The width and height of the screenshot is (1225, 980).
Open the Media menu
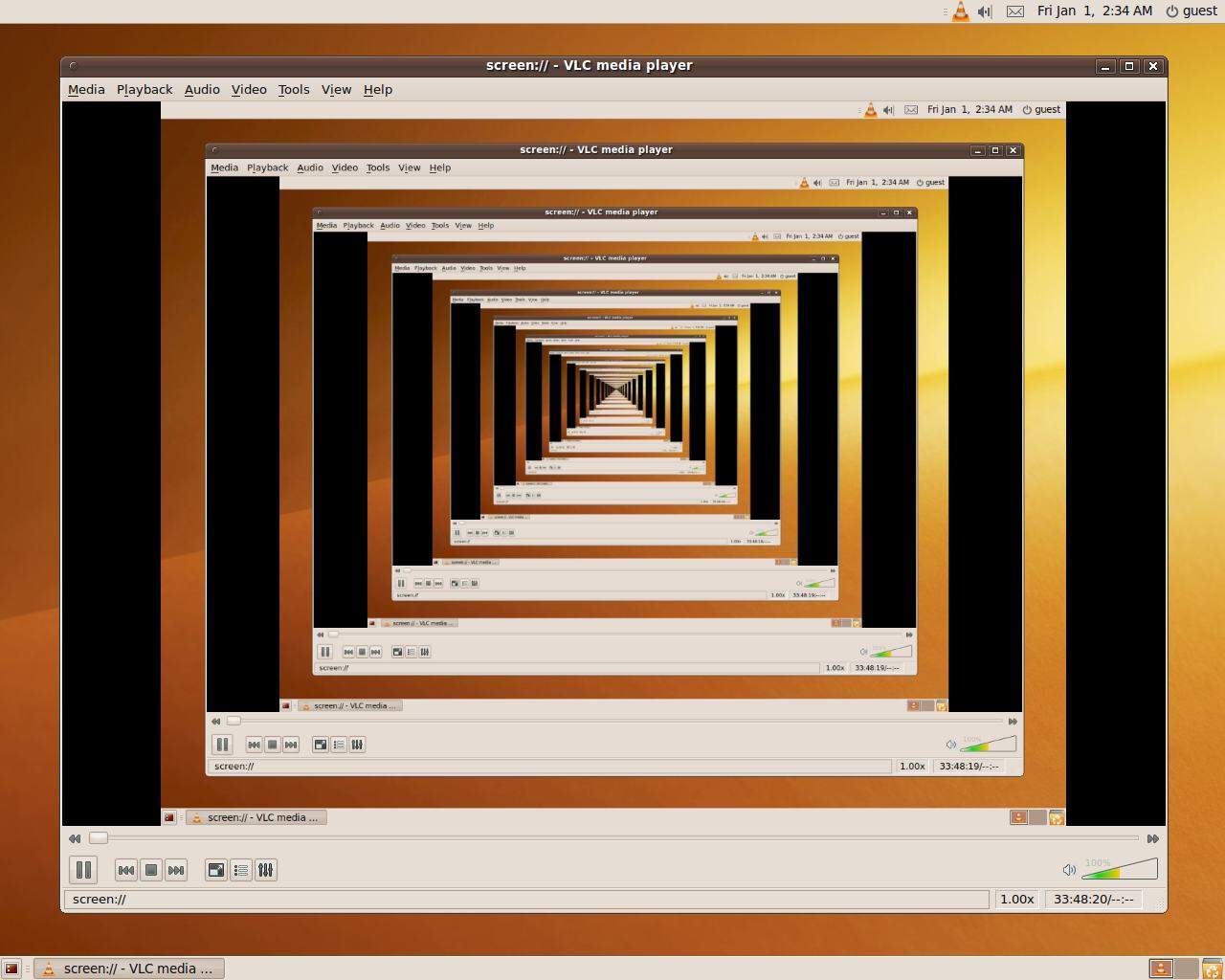point(86,89)
